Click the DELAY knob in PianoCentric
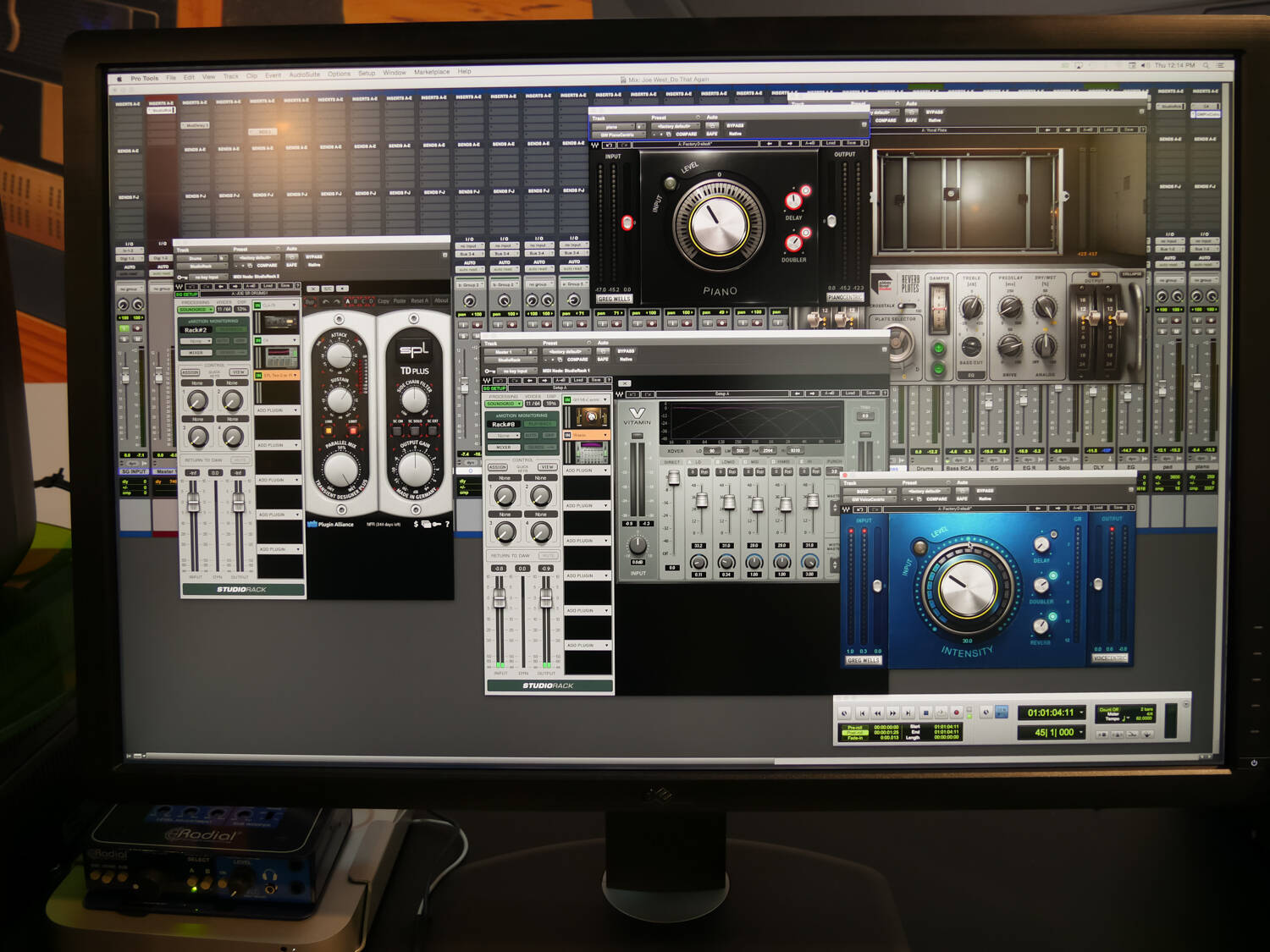Screen dimensions: 1270x952 tap(792, 201)
